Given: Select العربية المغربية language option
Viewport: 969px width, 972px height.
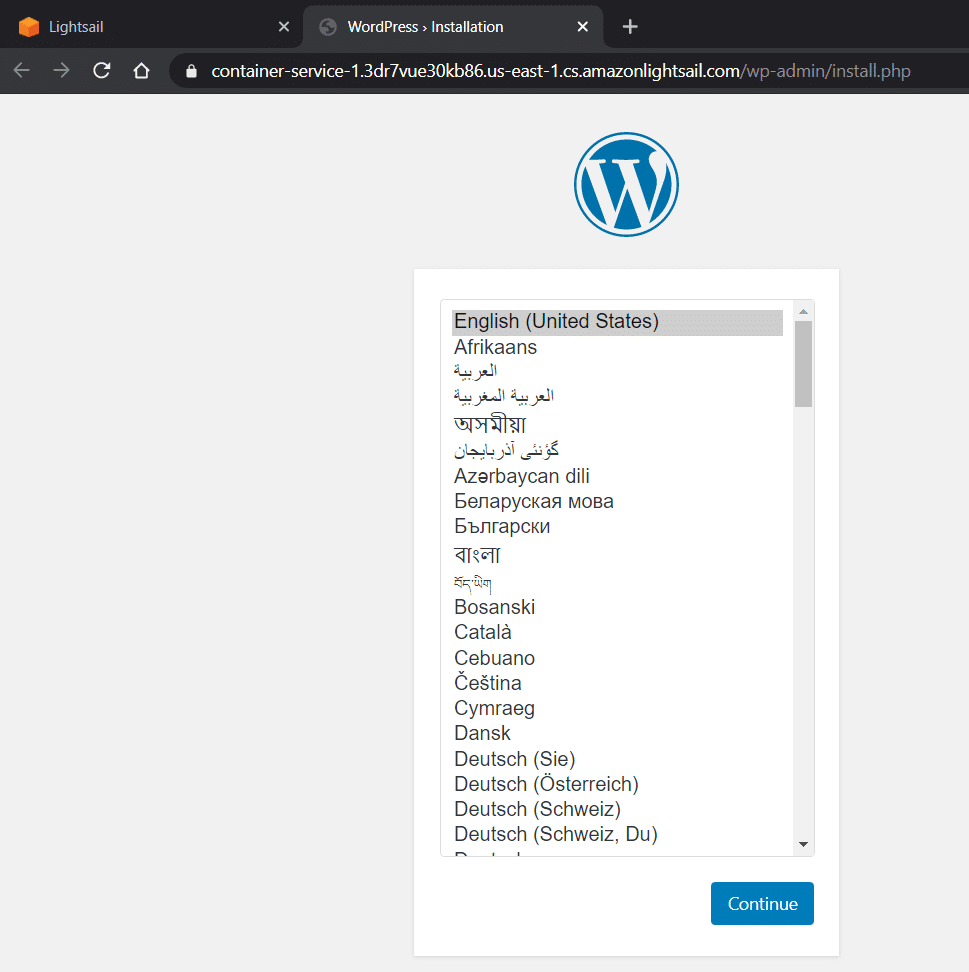Looking at the screenshot, I should click(617, 397).
